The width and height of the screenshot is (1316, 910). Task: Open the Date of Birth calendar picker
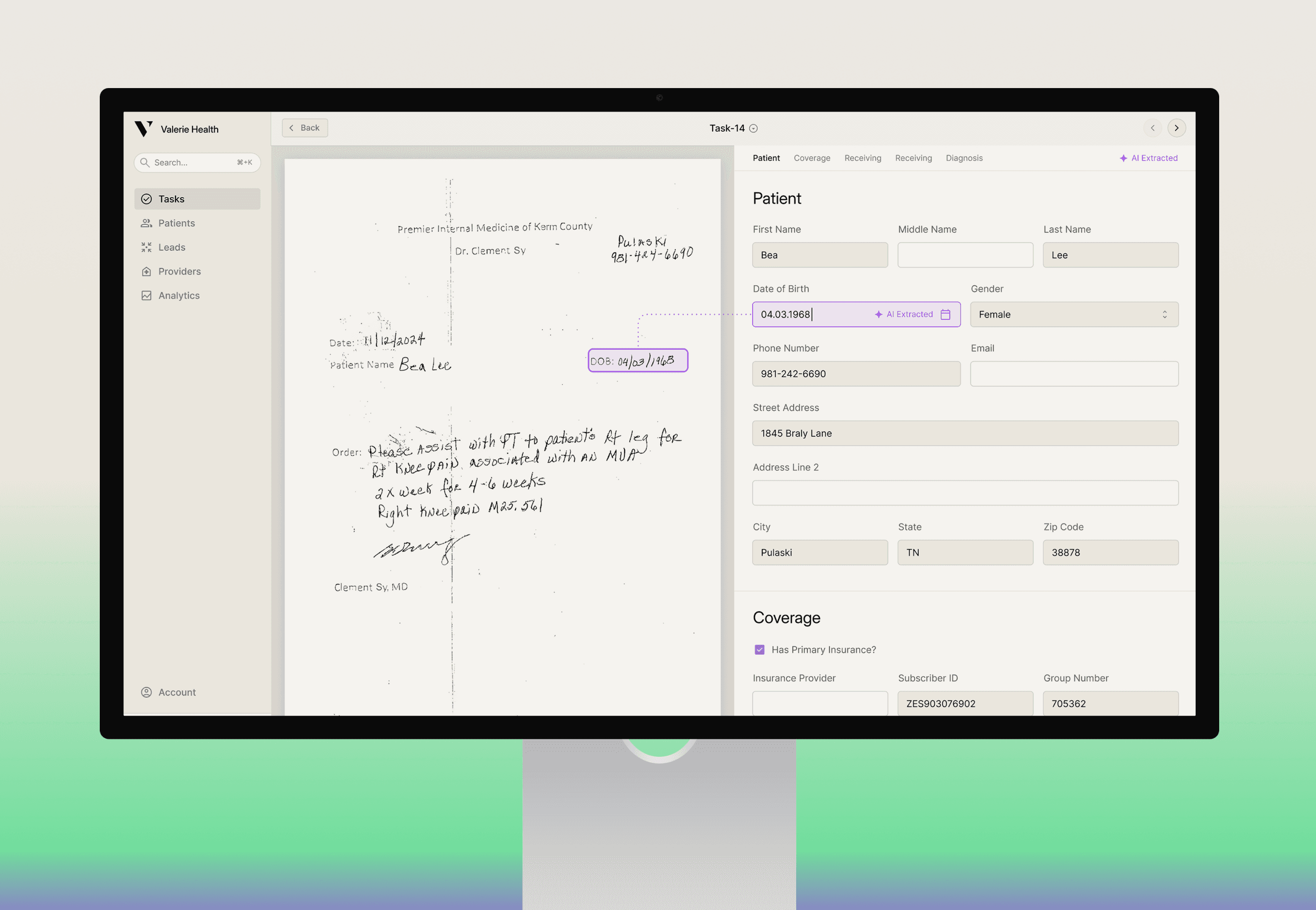(x=945, y=315)
